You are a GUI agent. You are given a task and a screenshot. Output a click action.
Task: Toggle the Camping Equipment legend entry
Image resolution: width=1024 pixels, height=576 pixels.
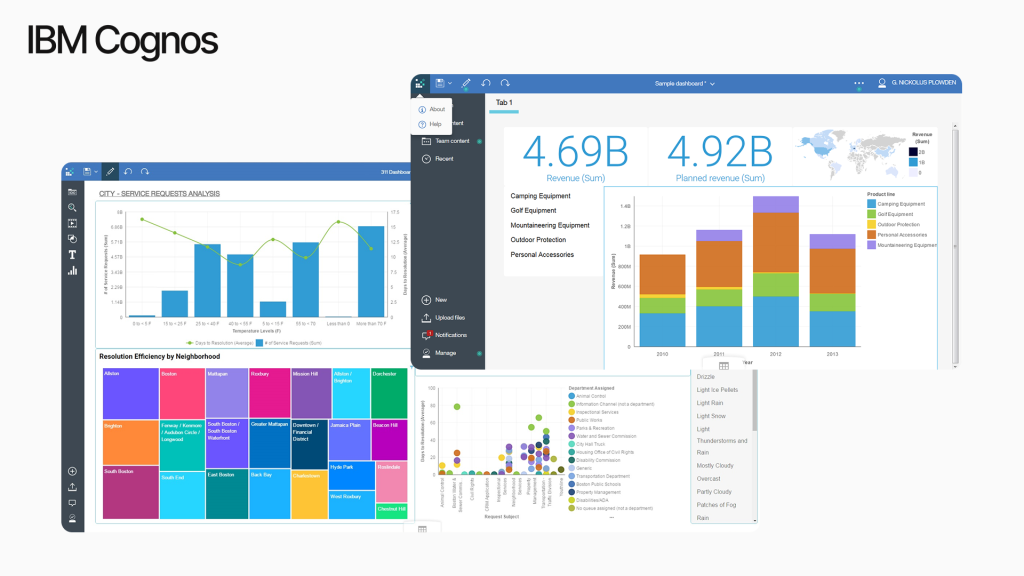(896, 204)
